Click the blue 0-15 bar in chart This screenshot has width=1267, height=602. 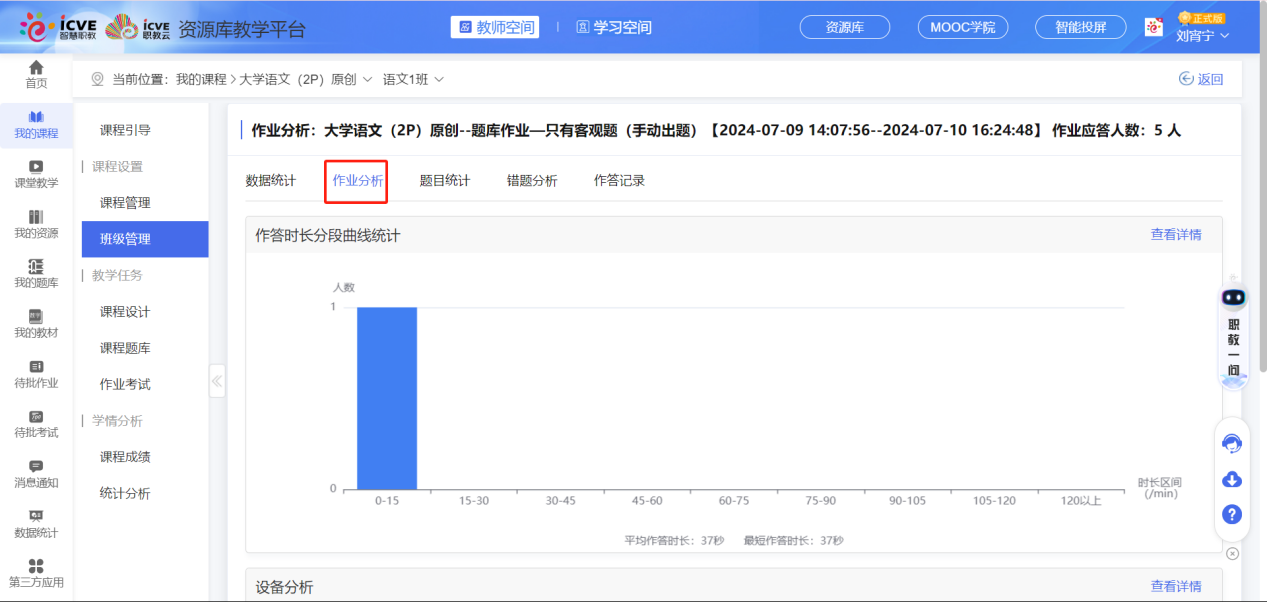pos(387,398)
